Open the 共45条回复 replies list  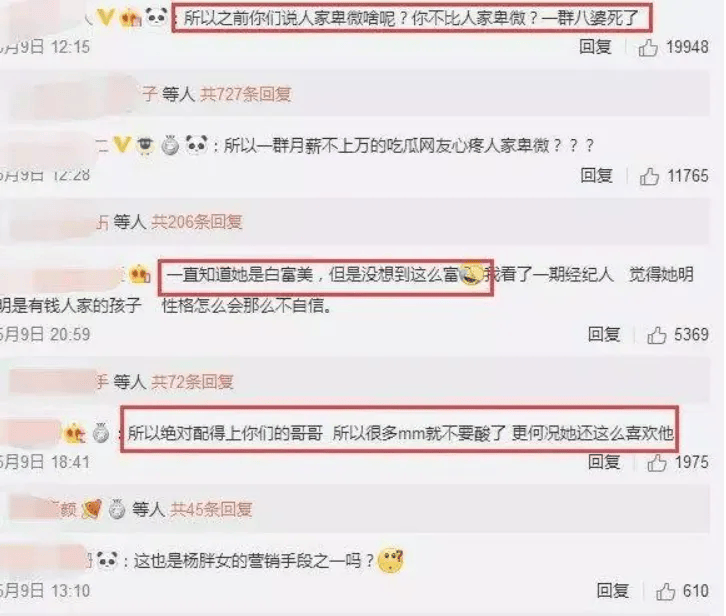click(211, 509)
